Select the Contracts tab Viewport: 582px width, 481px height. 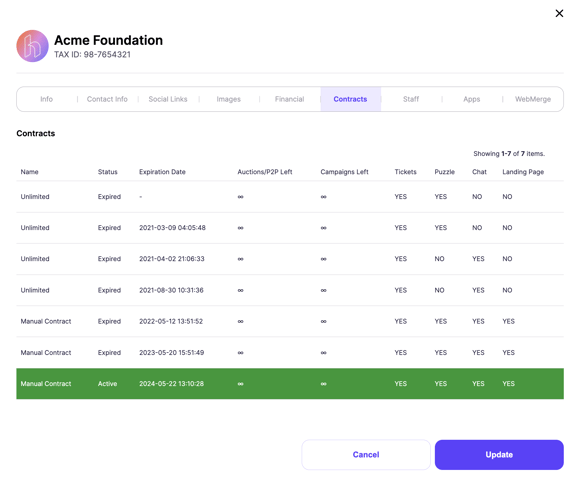click(350, 99)
